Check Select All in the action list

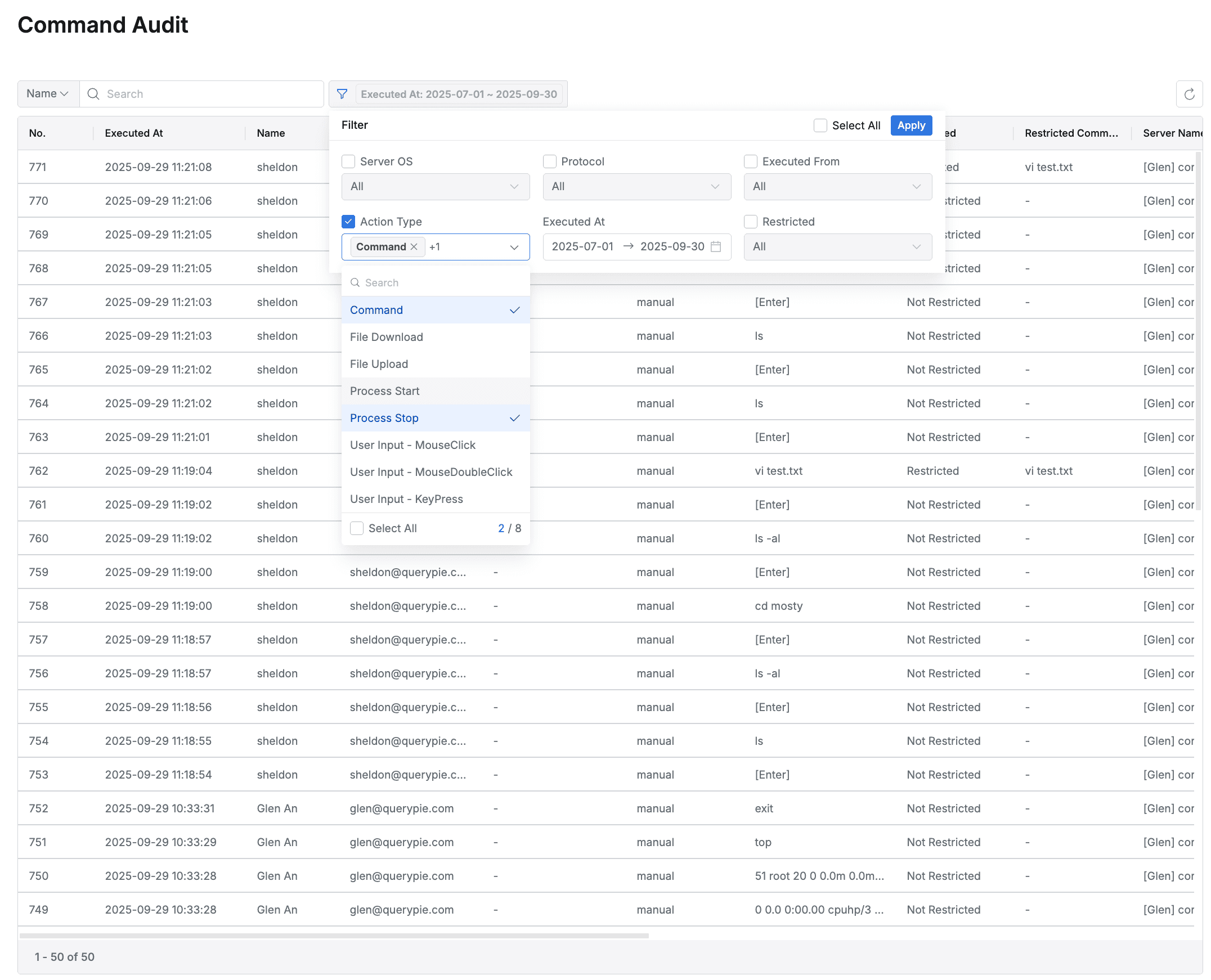coord(356,528)
